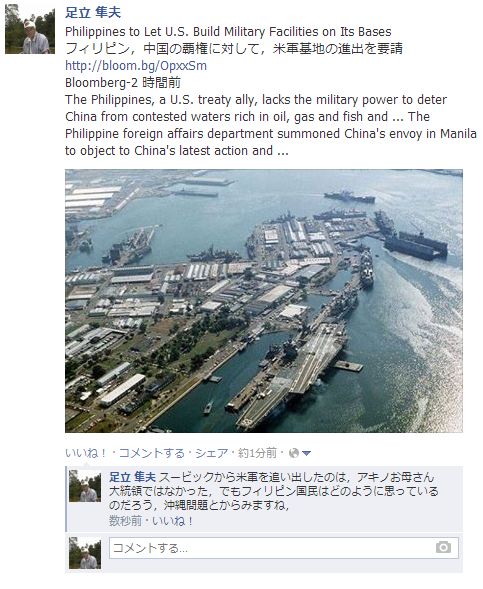The width and height of the screenshot is (483, 589).
Task: Click いいね！ under the post
Action: (86, 453)
